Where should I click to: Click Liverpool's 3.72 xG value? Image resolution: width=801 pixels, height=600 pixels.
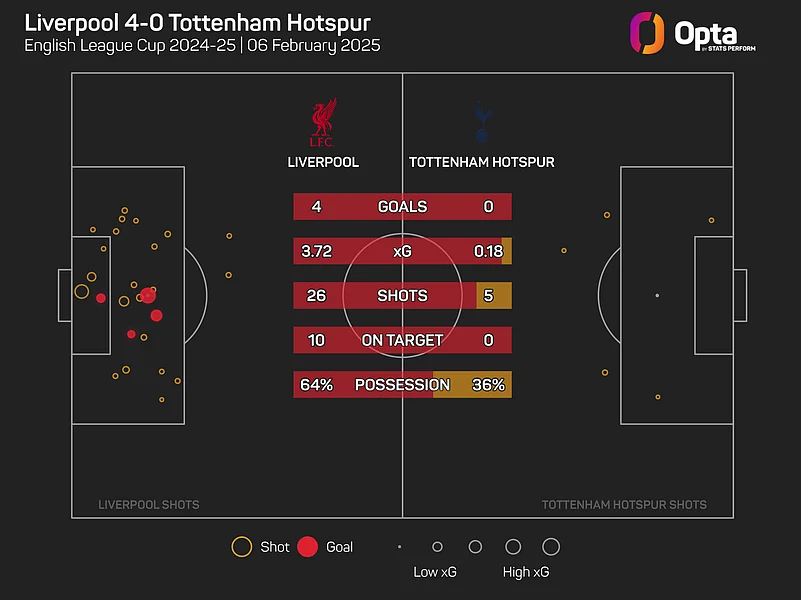coord(316,252)
